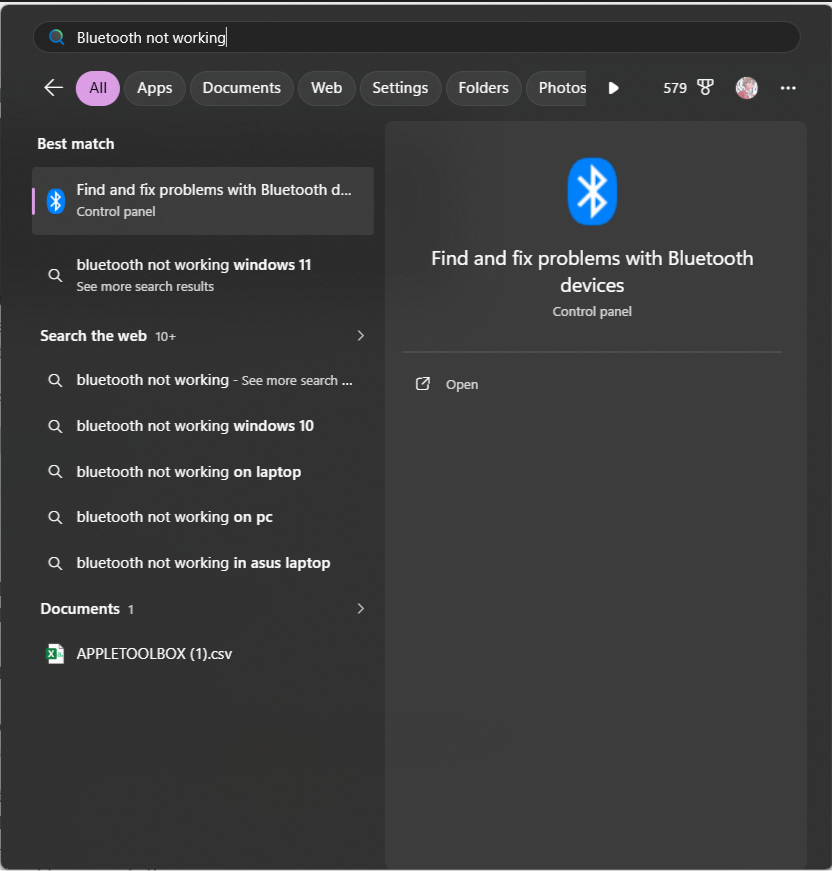Click search icon beside 'asus laptop' suggestion
The height and width of the screenshot is (871, 832).
click(x=55, y=563)
